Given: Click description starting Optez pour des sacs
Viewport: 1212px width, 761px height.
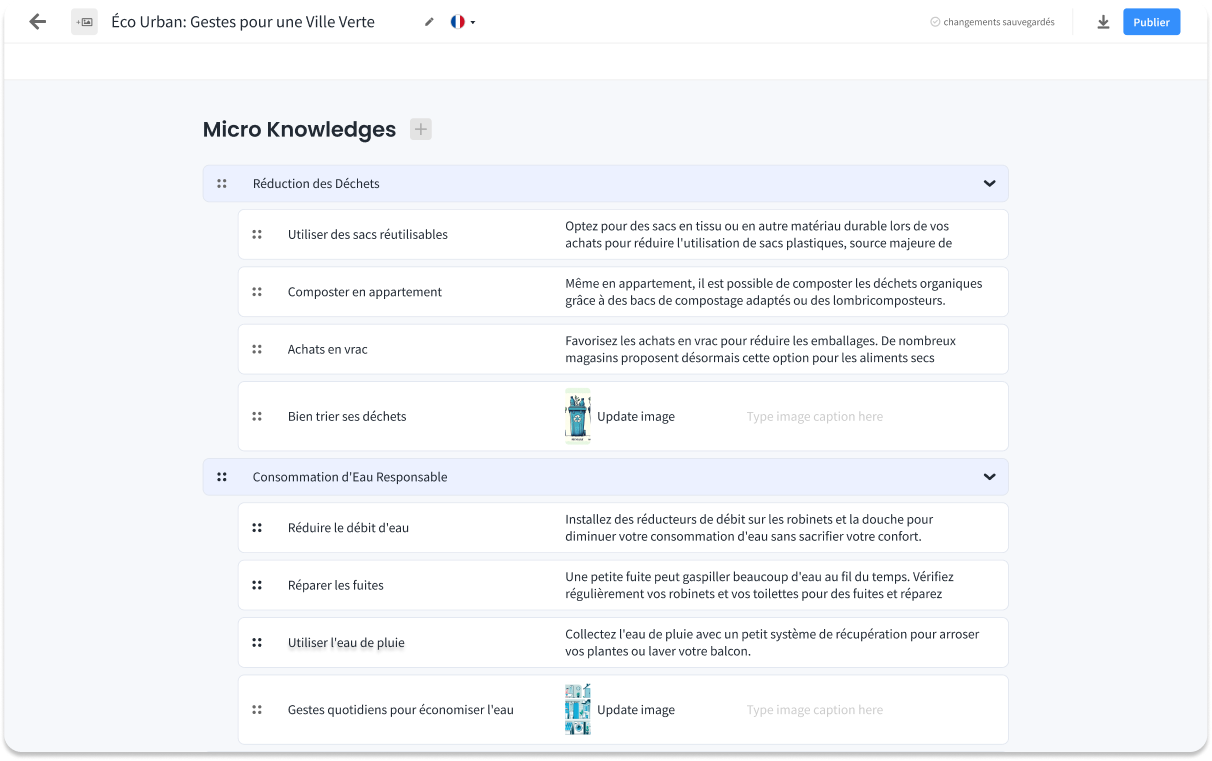Looking at the screenshot, I should [x=758, y=235].
